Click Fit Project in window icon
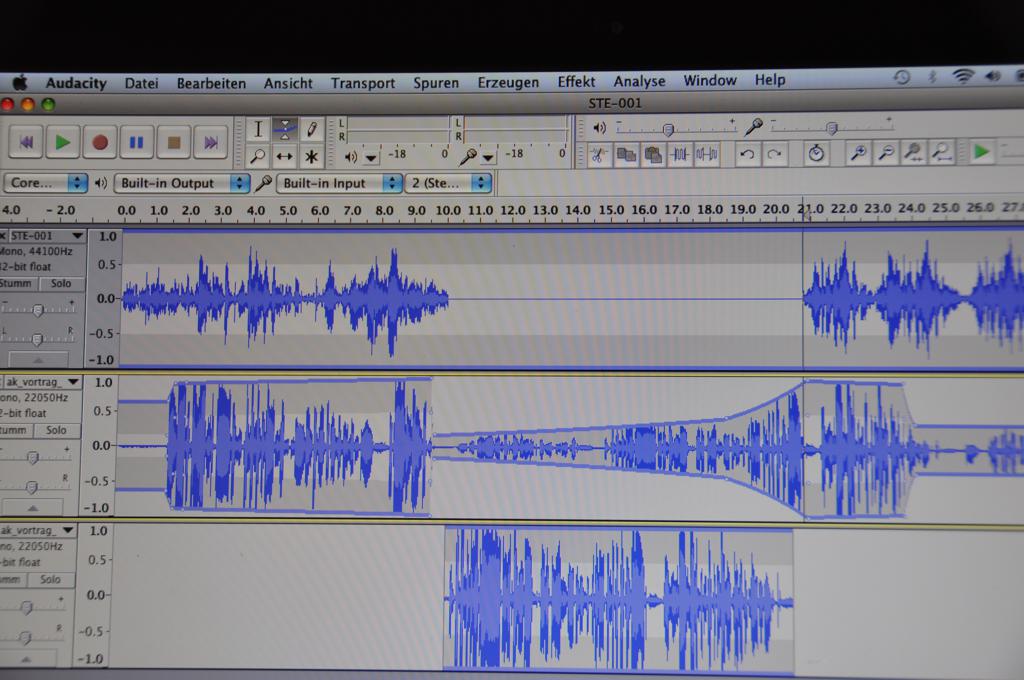Viewport: 1024px width, 680px height. point(942,153)
